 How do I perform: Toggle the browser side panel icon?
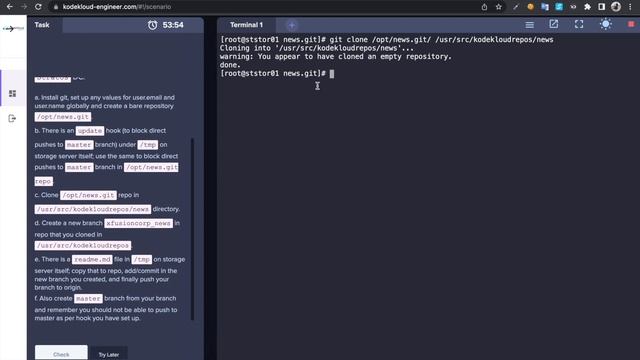click(x=602, y=7)
